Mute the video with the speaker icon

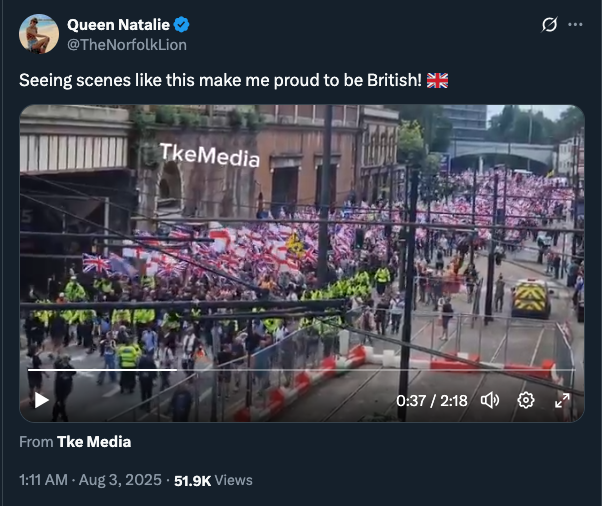pyautogui.click(x=490, y=400)
